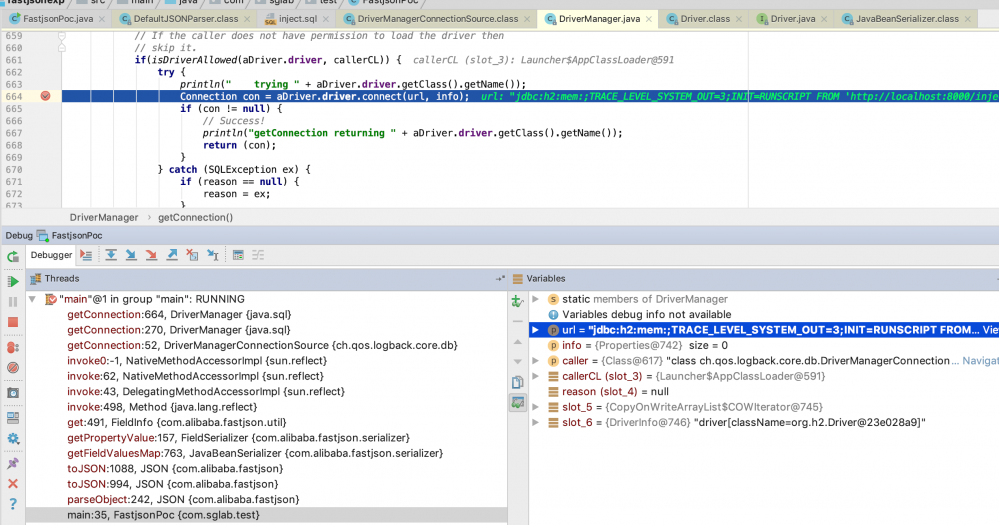Toggle code fold marker at line 660

coord(62,48)
